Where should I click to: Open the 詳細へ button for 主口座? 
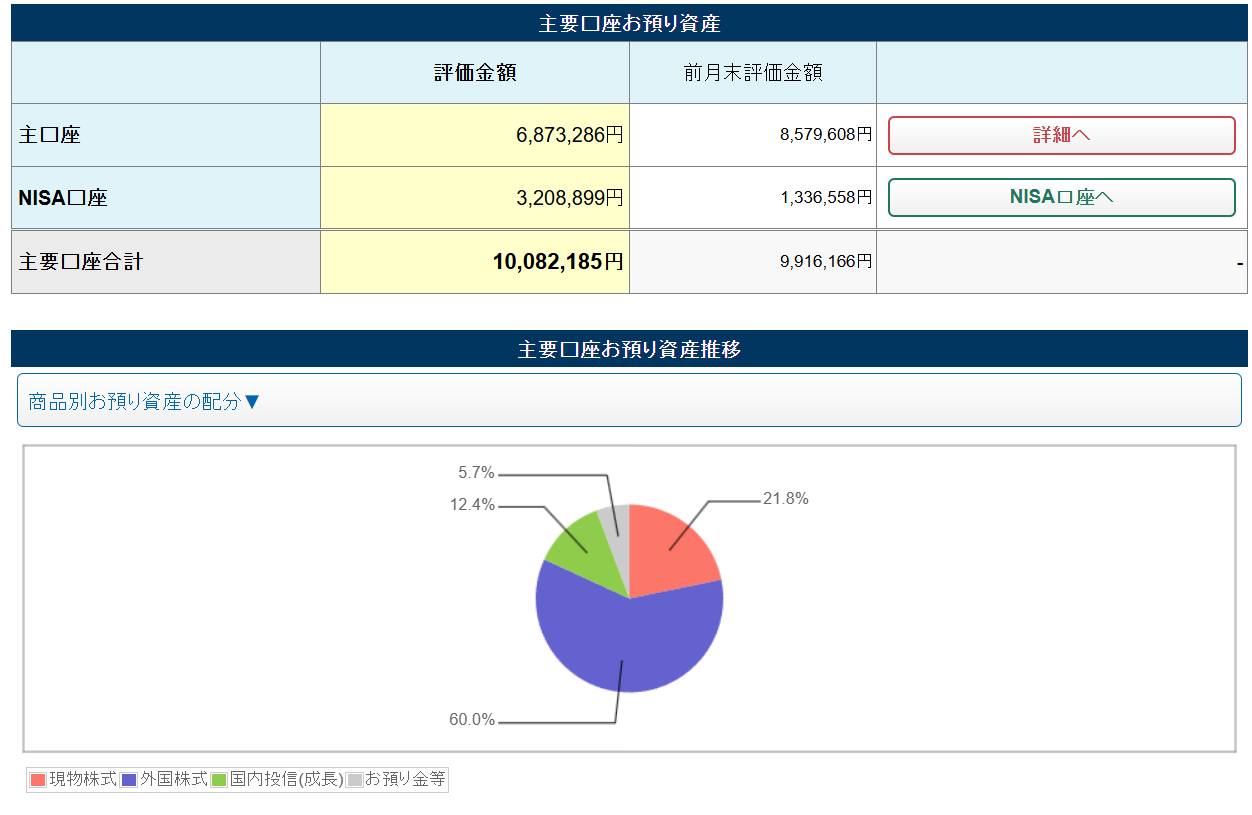coord(1061,135)
